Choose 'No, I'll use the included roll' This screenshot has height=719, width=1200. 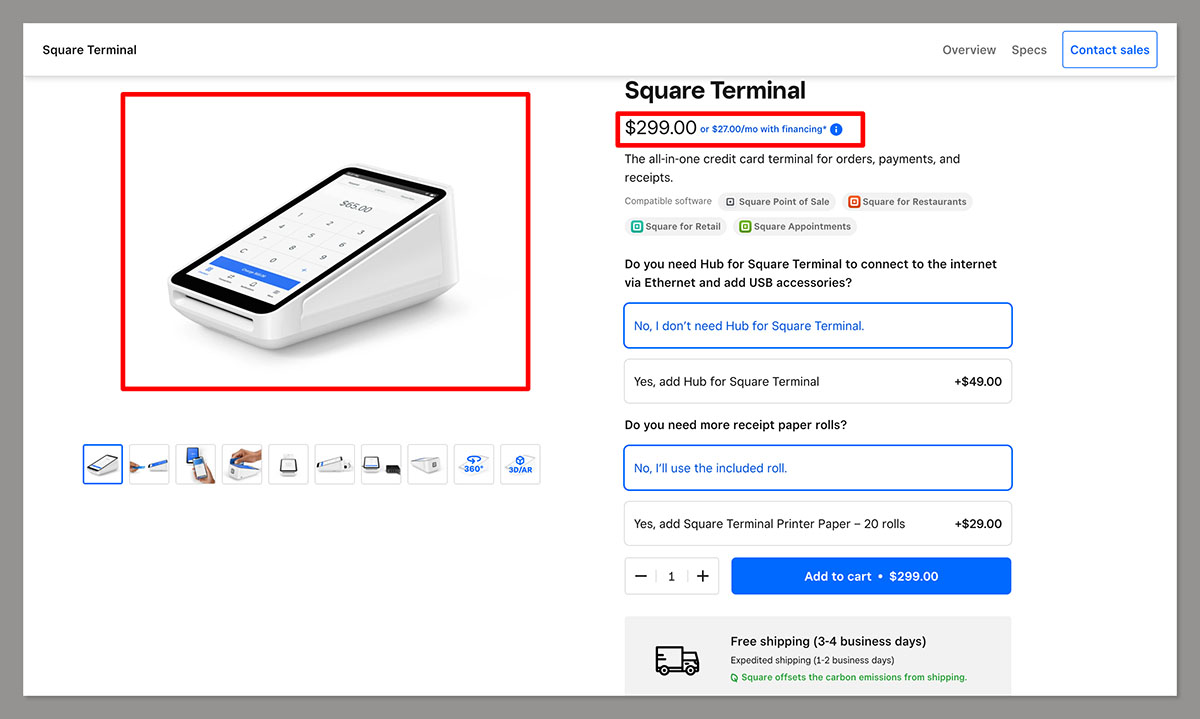[x=818, y=467]
